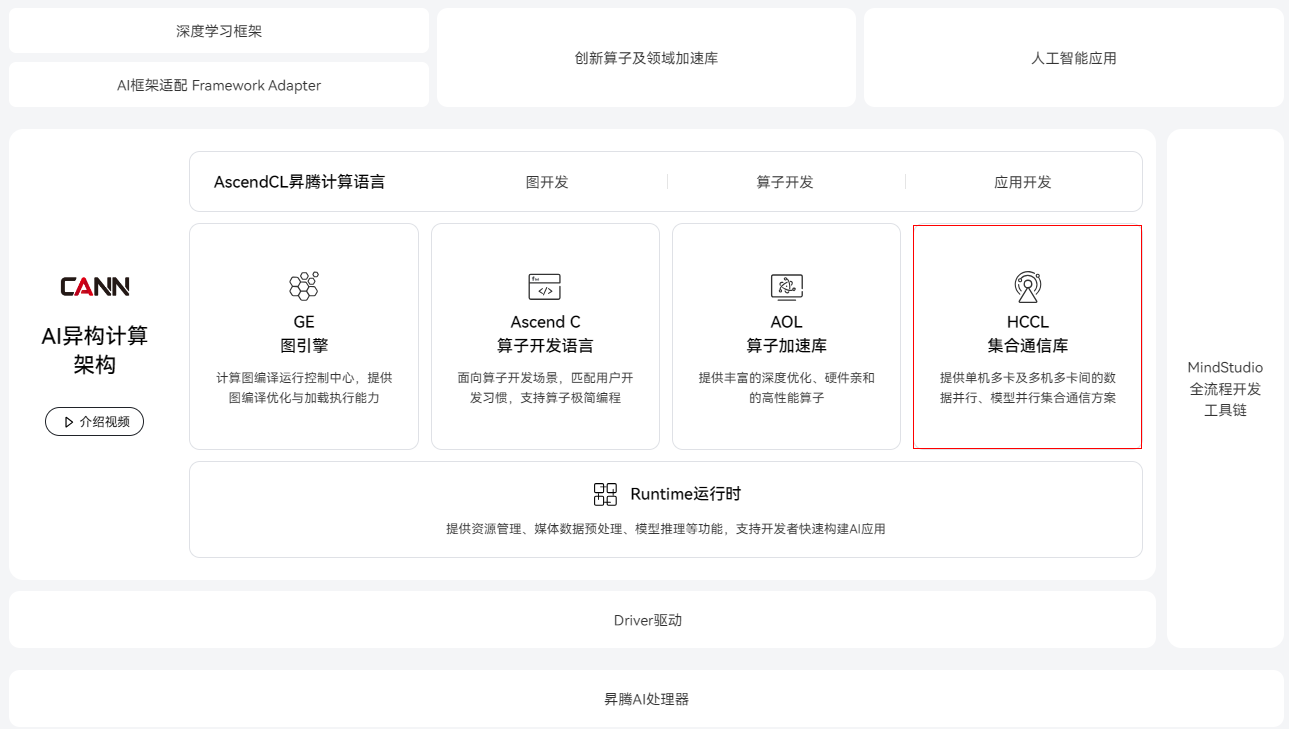Play the 介绍视频 introduction video
1289x729 pixels.
coord(95,422)
